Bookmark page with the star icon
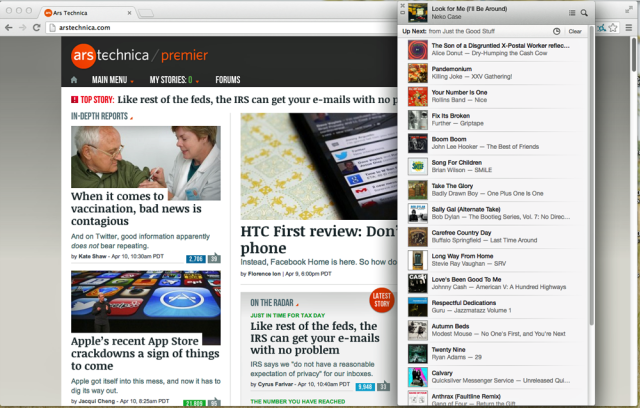Screen dimensions: 640x408 pos(613,28)
